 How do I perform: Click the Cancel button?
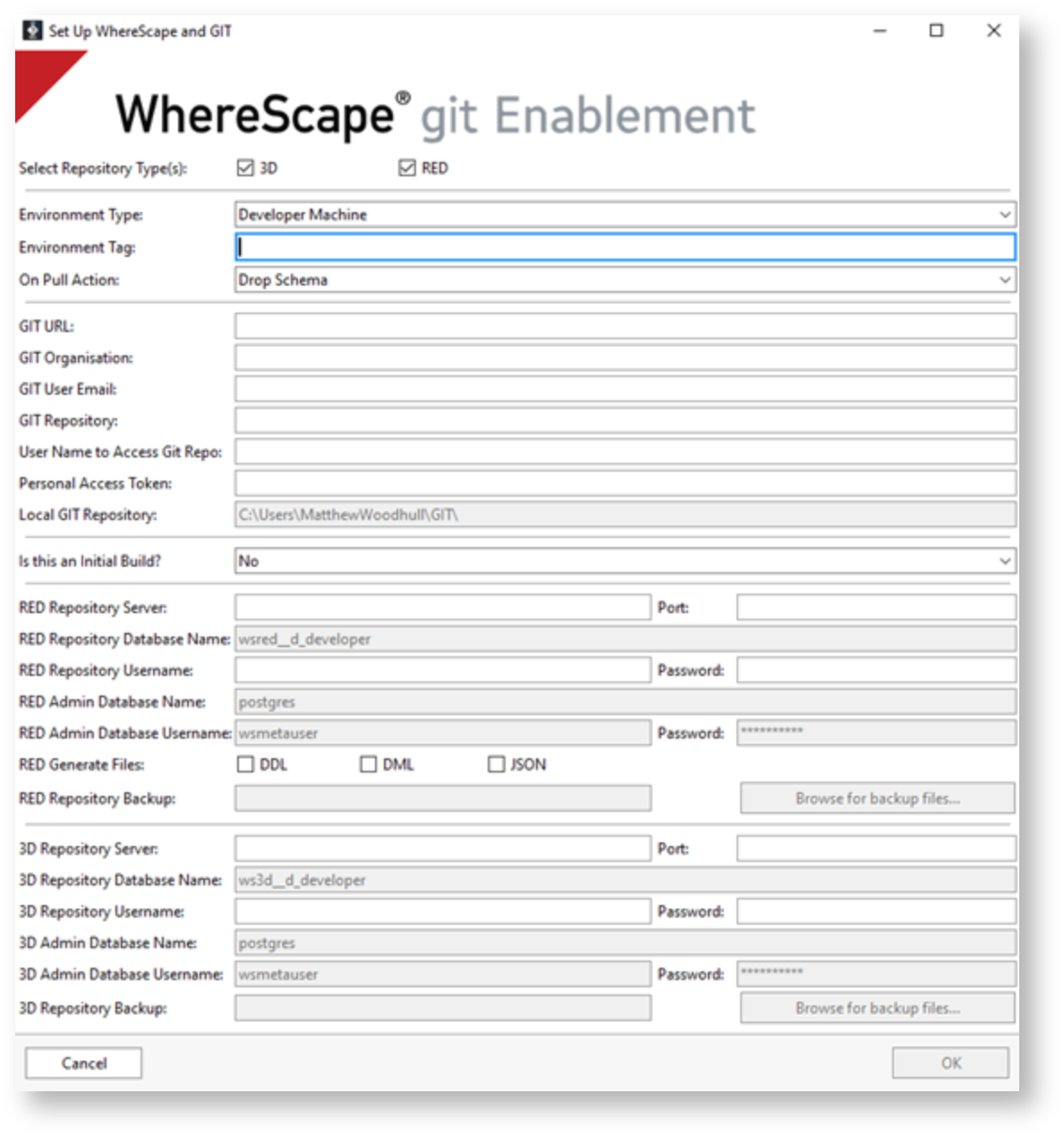(x=83, y=1063)
